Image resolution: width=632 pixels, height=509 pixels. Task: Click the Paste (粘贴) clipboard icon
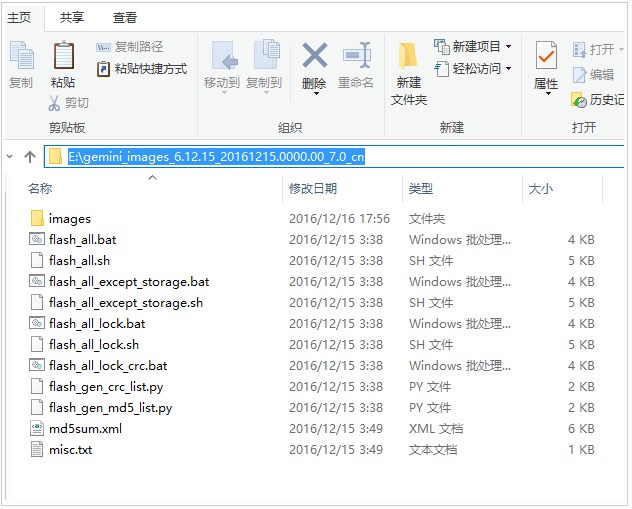64,56
